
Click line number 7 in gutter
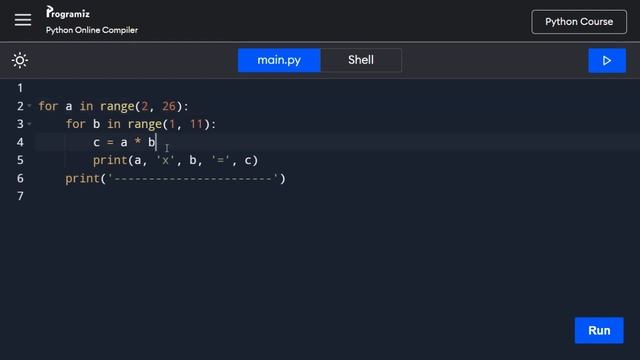click(20, 196)
